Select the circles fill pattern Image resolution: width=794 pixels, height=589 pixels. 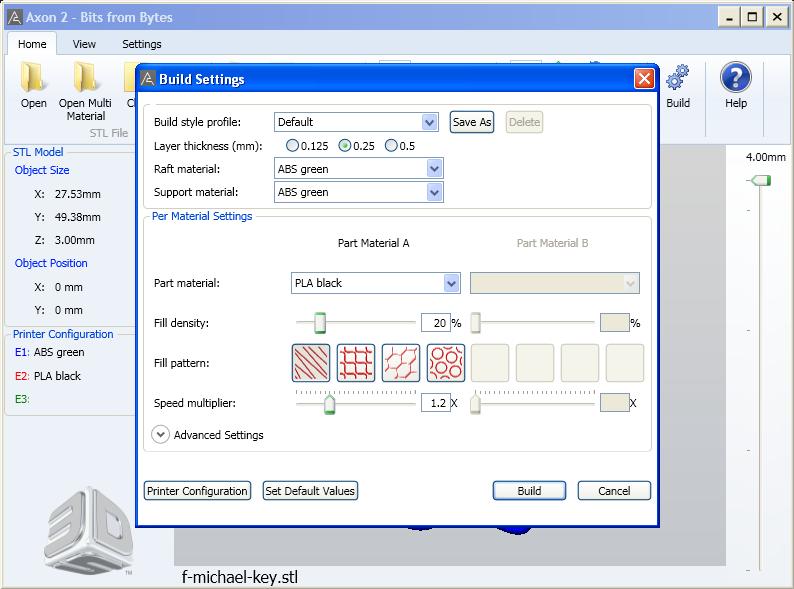[x=446, y=363]
